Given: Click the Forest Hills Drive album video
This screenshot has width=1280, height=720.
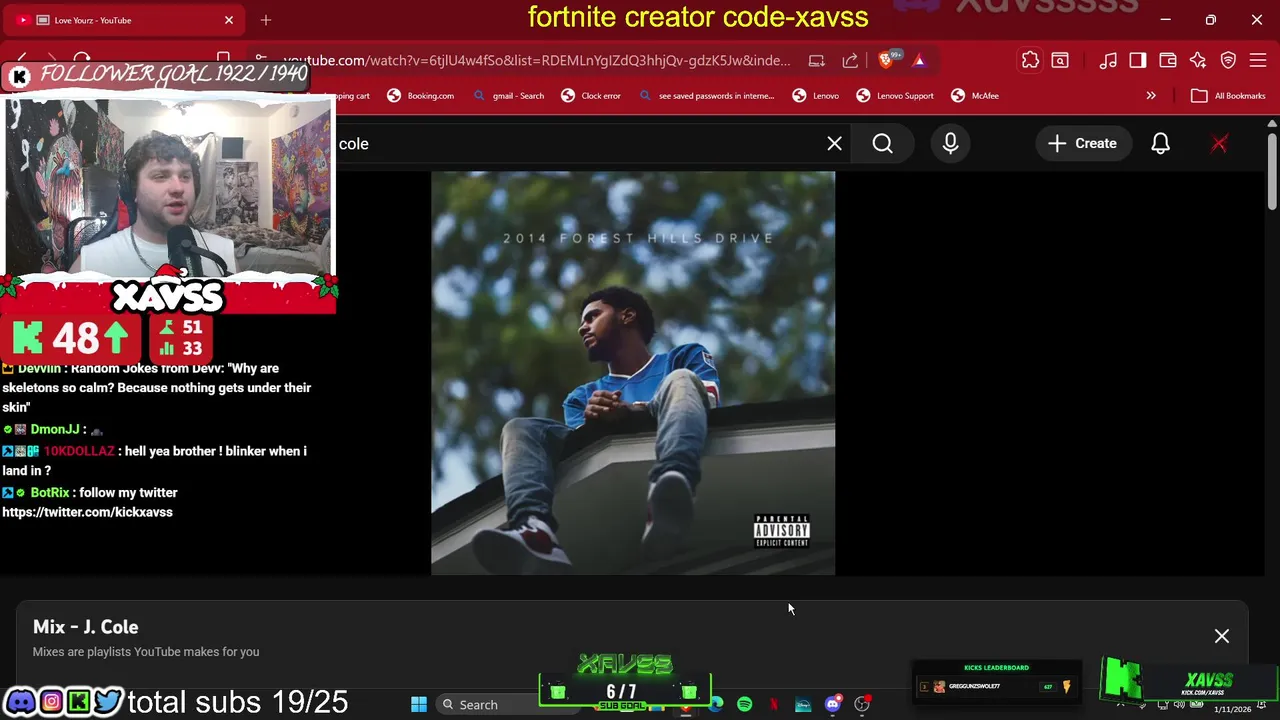Looking at the screenshot, I should (x=633, y=373).
